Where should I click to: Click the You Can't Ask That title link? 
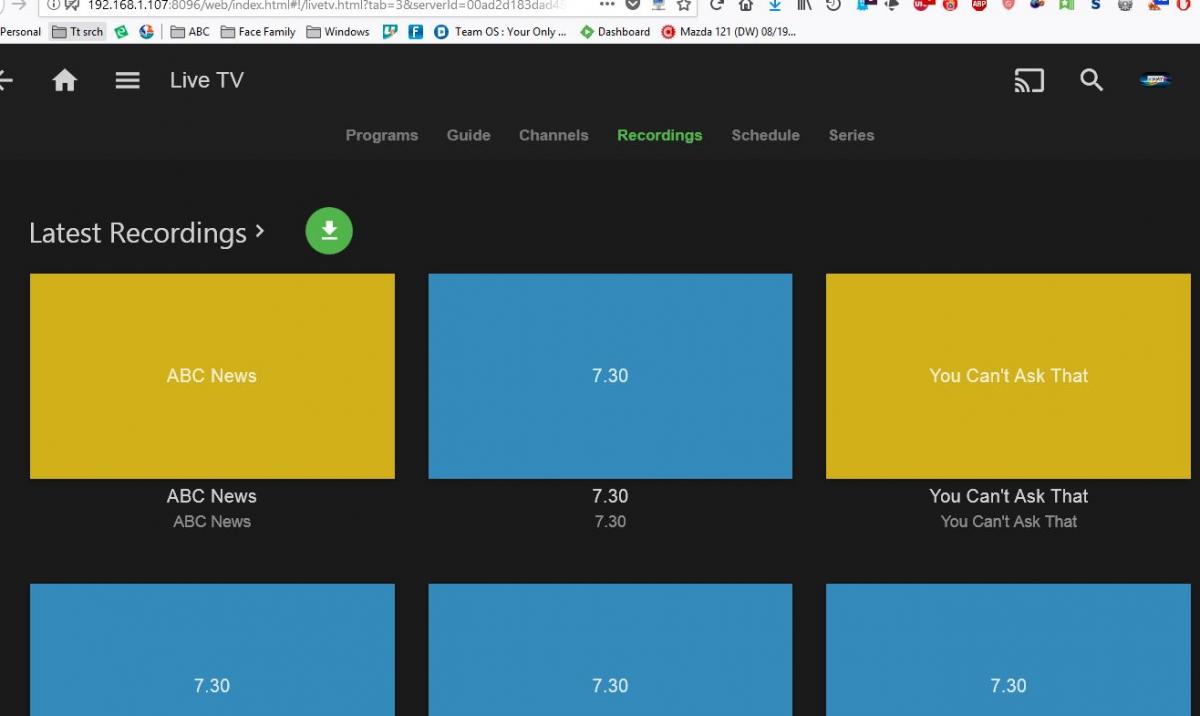coord(1008,496)
